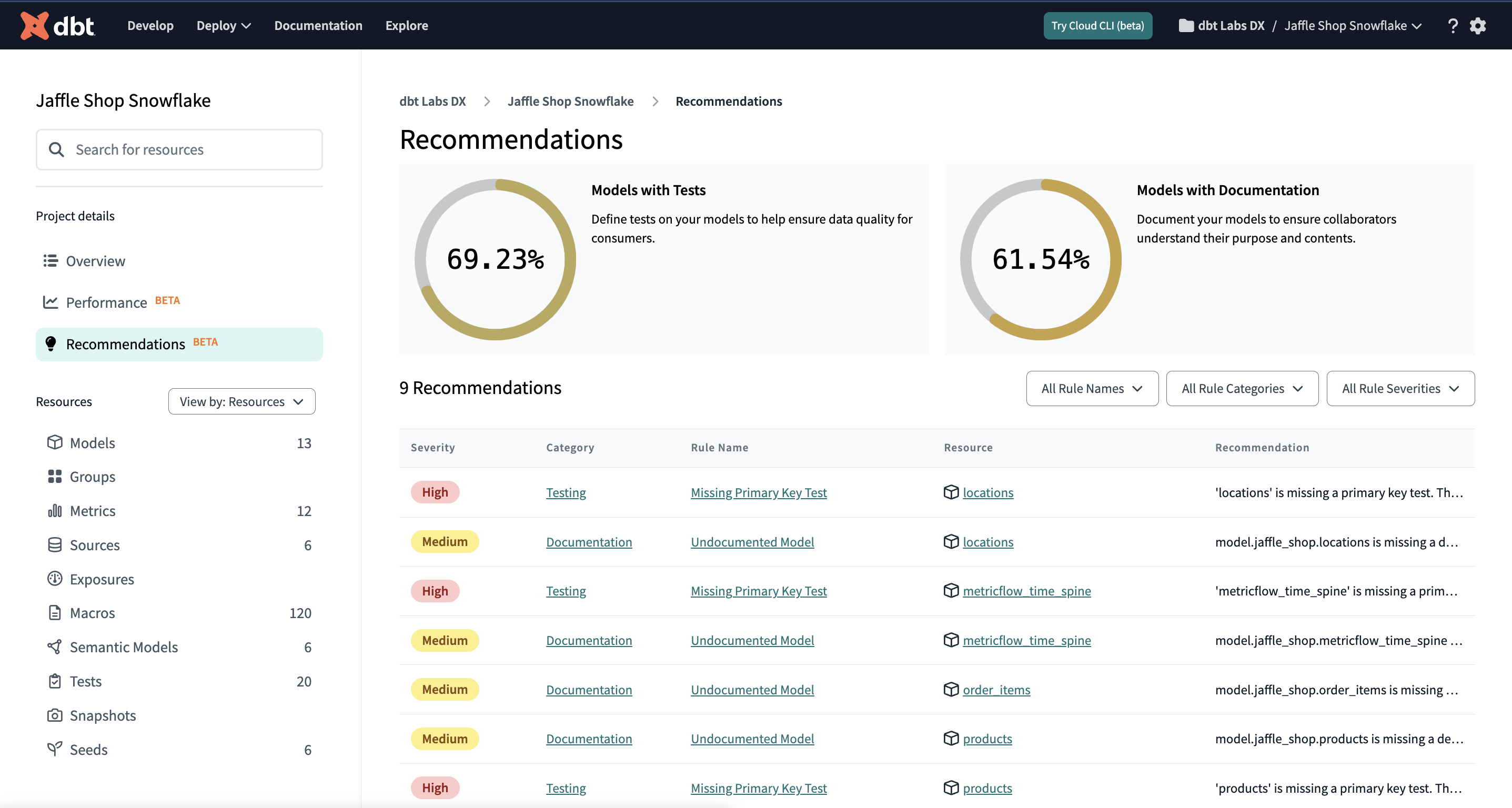Screen dimensions: 1512x808
Task: Open the help question mark icon
Action: pyautogui.click(x=1453, y=25)
